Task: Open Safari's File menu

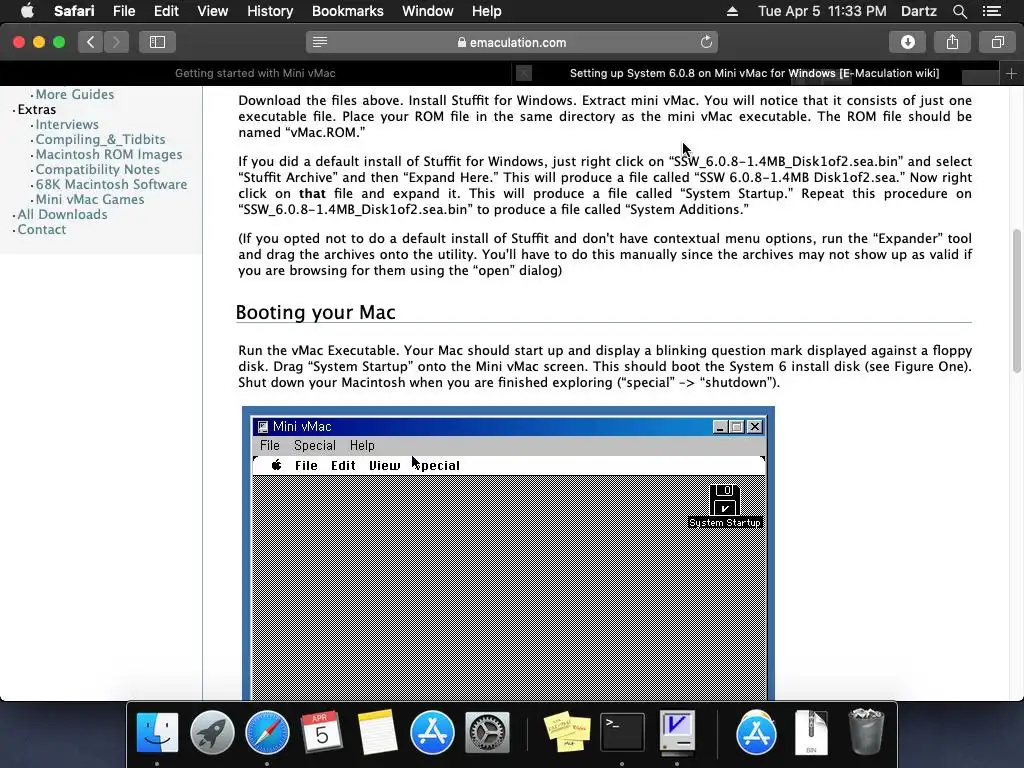Action: click(123, 11)
